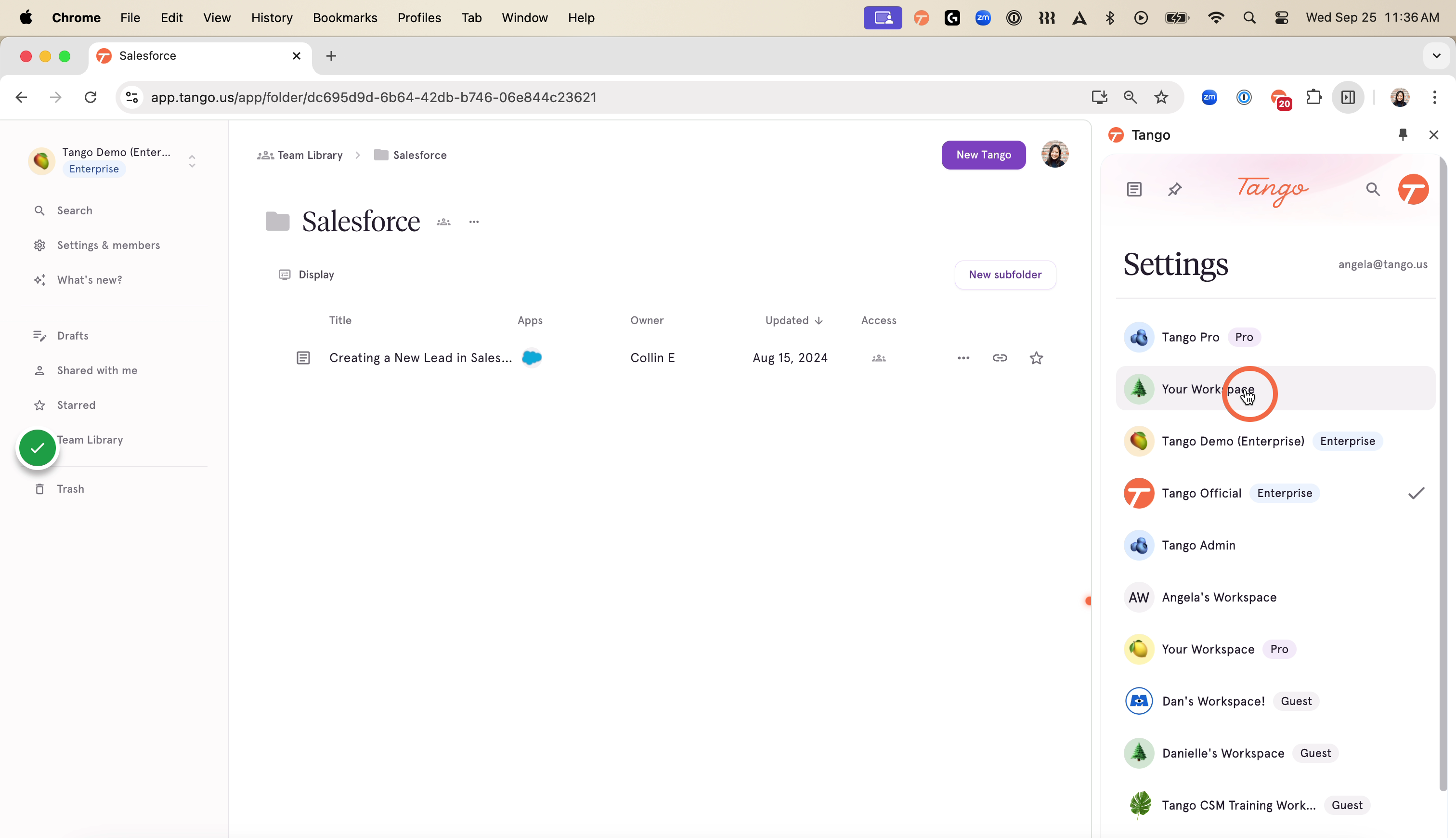The width and height of the screenshot is (1456, 838).
Task: Copy link for Creating a New Lead workflow
Action: [x=1000, y=358]
